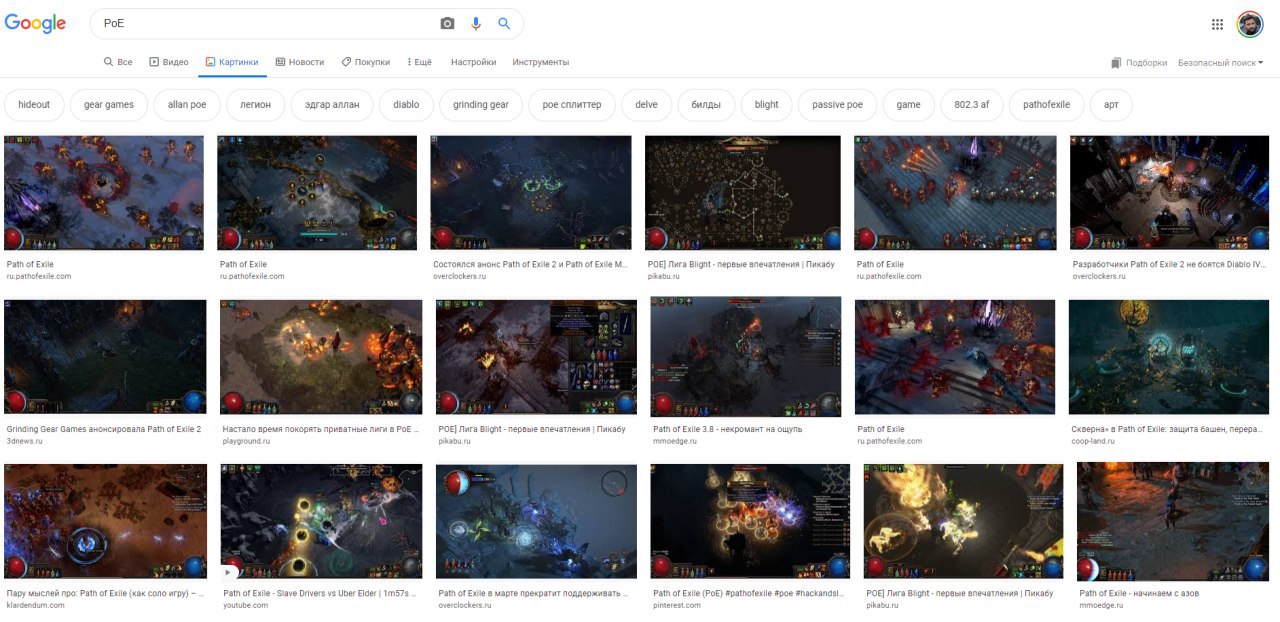
Task: Open the klardendum.com image thumbnail
Action: 105,521
